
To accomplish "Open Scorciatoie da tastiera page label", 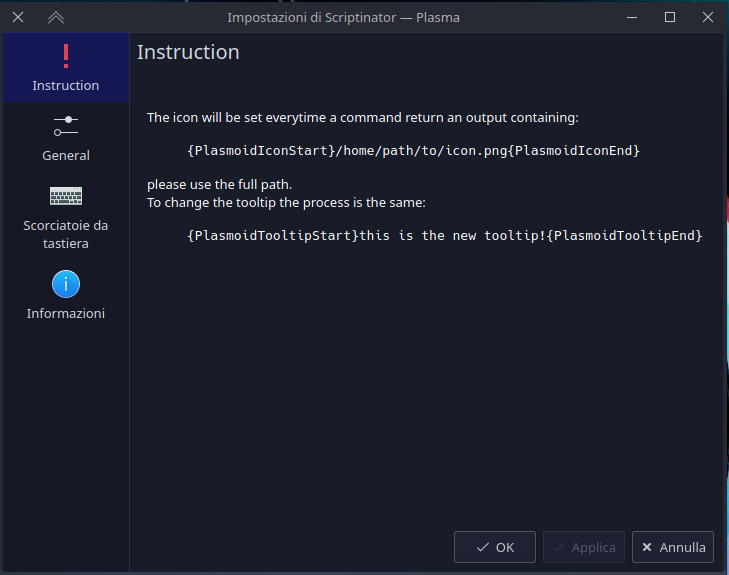I will pyautogui.click(x=66, y=234).
